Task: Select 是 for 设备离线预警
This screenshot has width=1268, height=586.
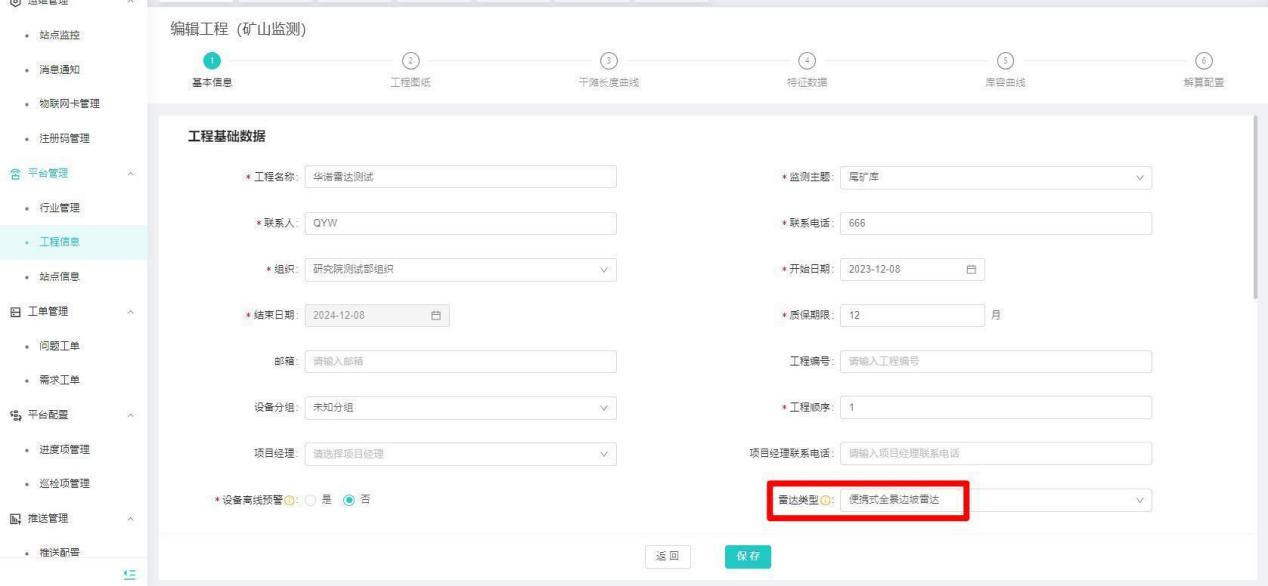Action: (x=310, y=500)
